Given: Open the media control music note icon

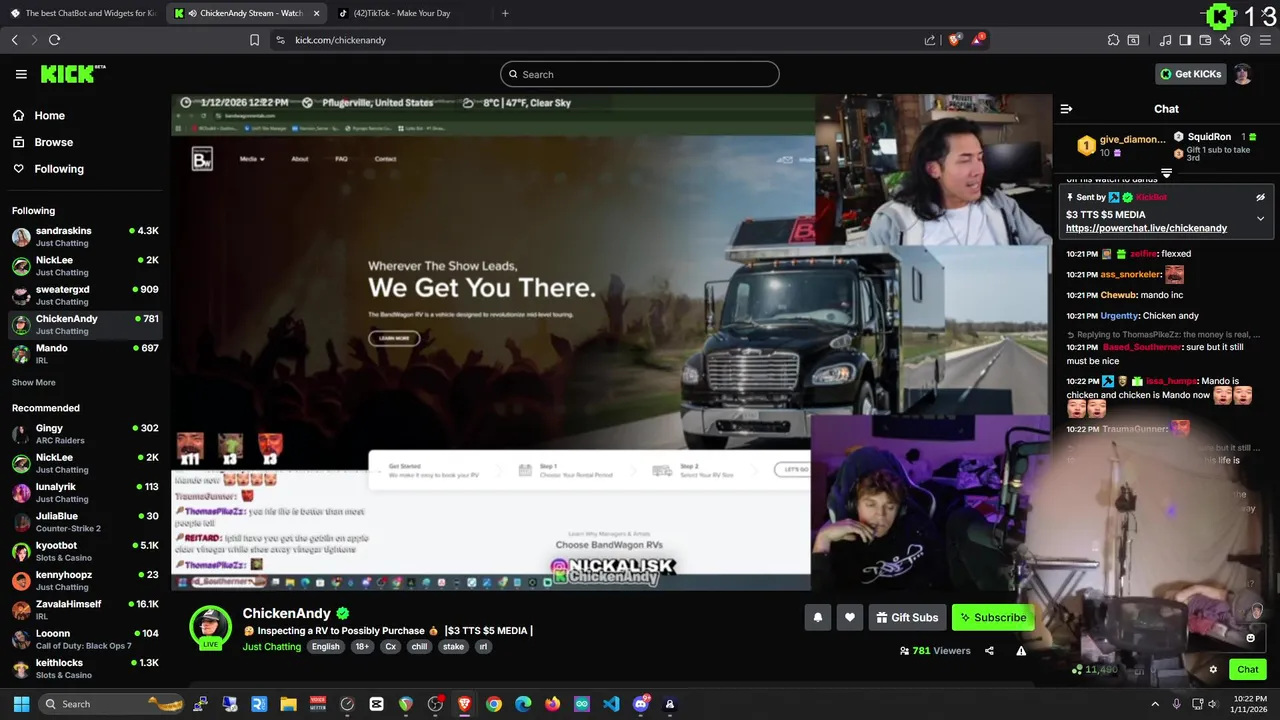Looking at the screenshot, I should pyautogui.click(x=1165, y=40).
